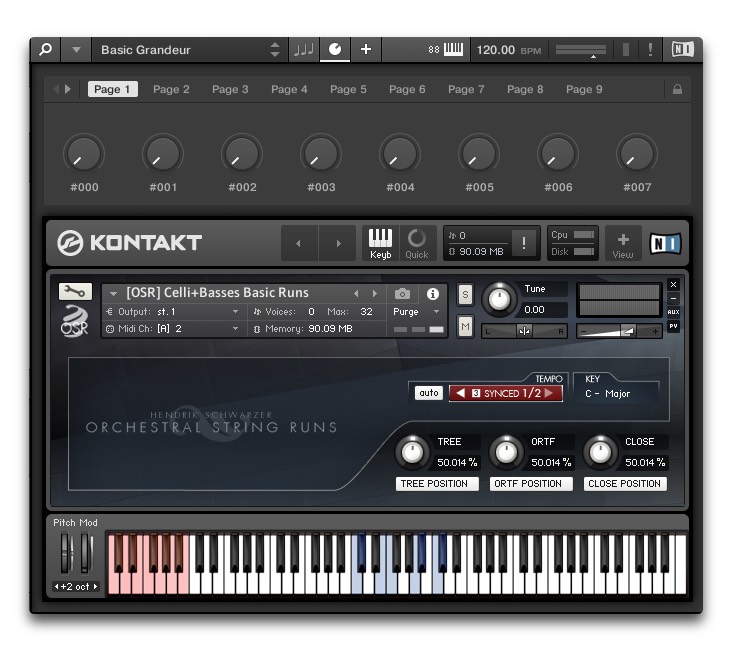This screenshot has width=733, height=650.
Task: Select previous tempo with left red arrow
Action: point(460,393)
